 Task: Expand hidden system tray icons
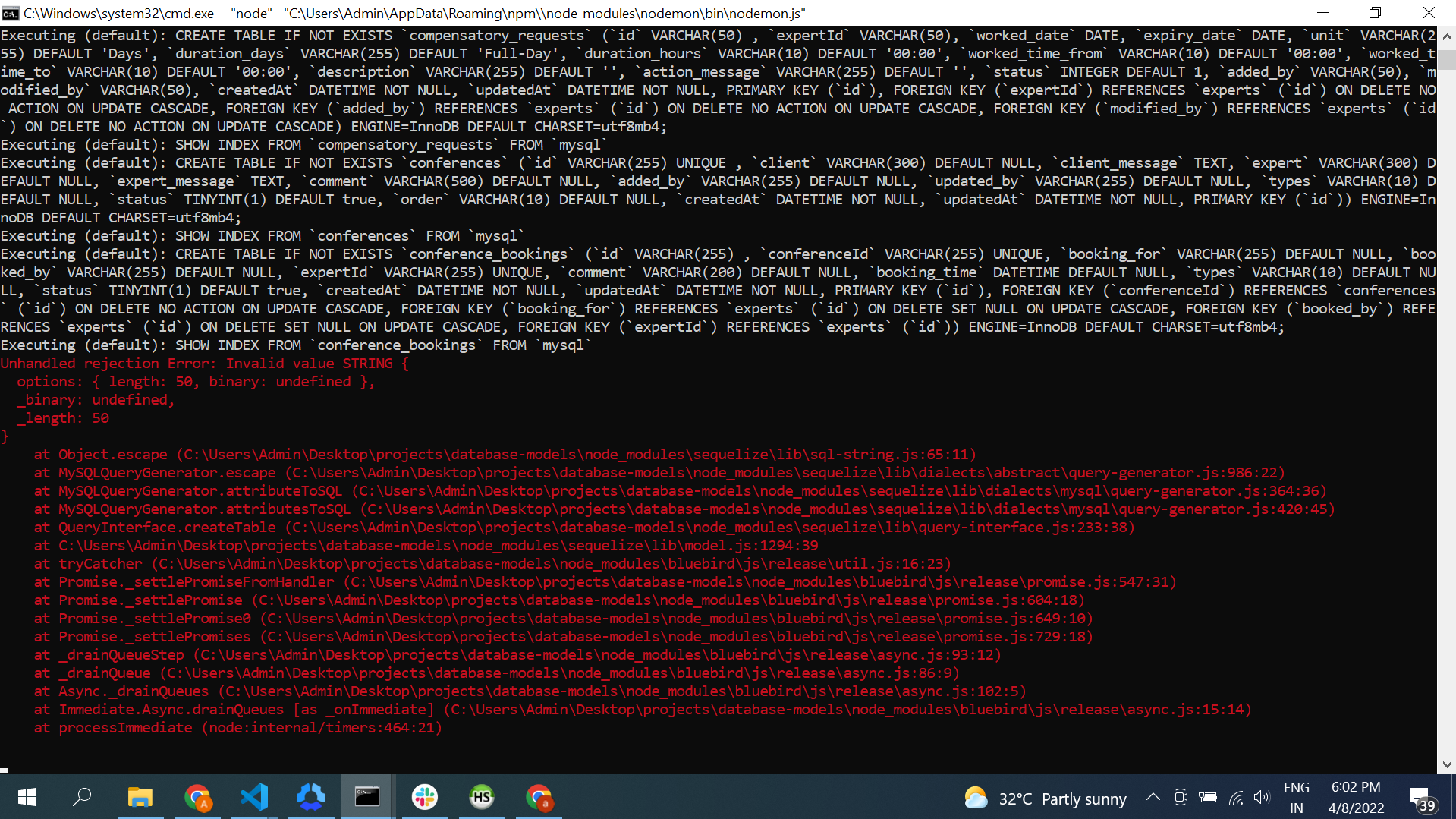tap(1153, 797)
